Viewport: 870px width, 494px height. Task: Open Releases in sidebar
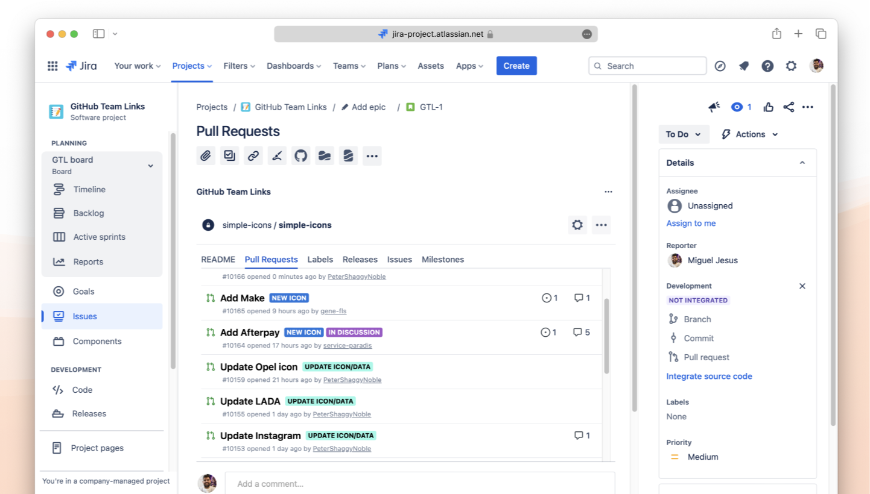(x=89, y=414)
